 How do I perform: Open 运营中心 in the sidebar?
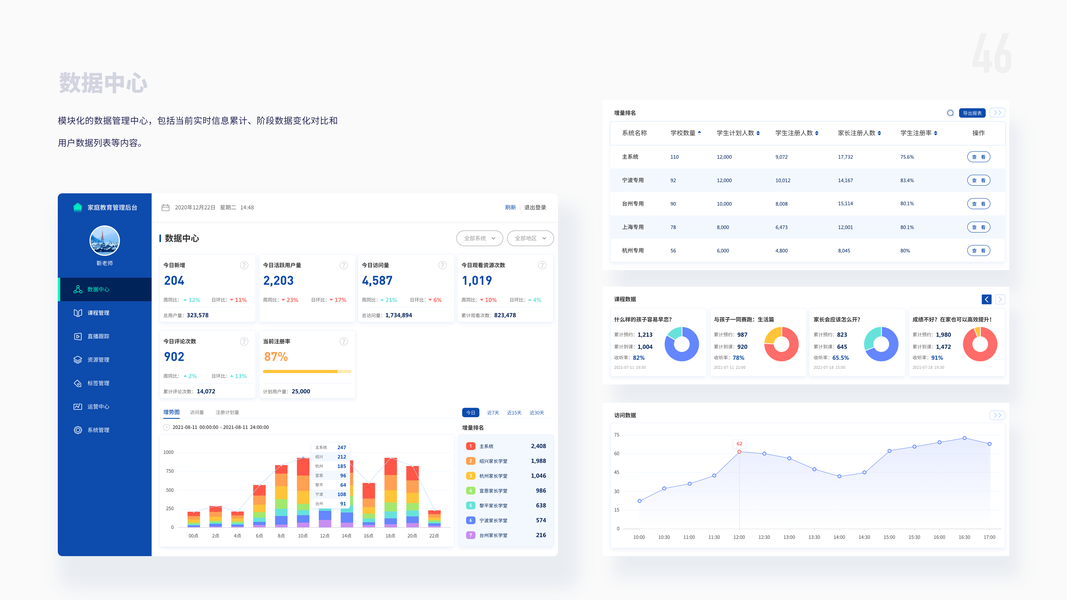(x=105, y=407)
